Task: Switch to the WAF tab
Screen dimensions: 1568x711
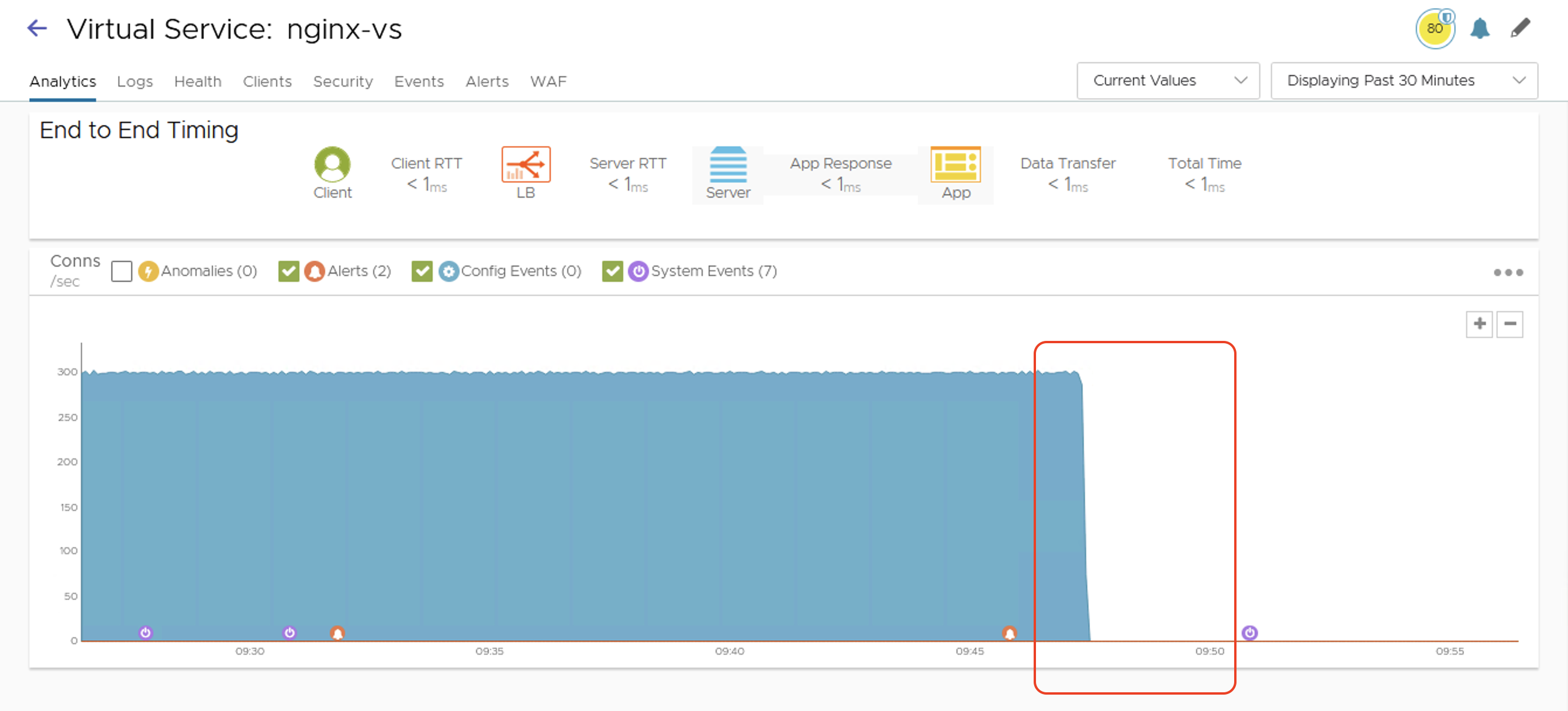Action: 548,81
